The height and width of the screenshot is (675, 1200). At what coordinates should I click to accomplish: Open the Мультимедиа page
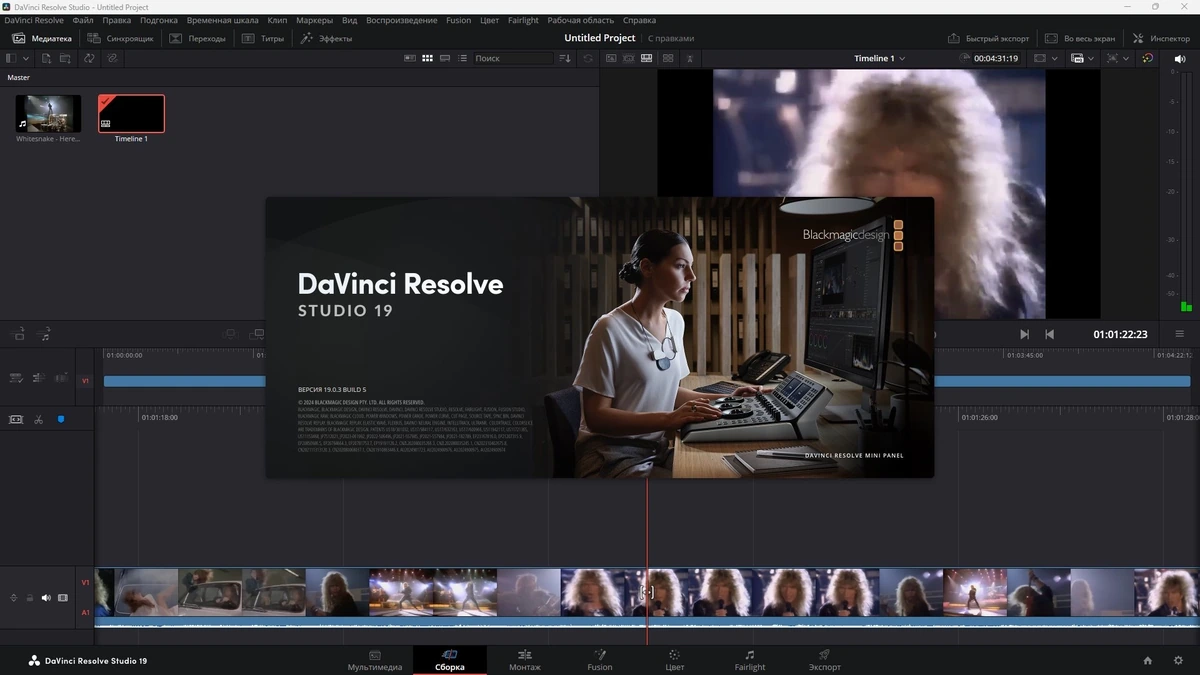point(375,660)
